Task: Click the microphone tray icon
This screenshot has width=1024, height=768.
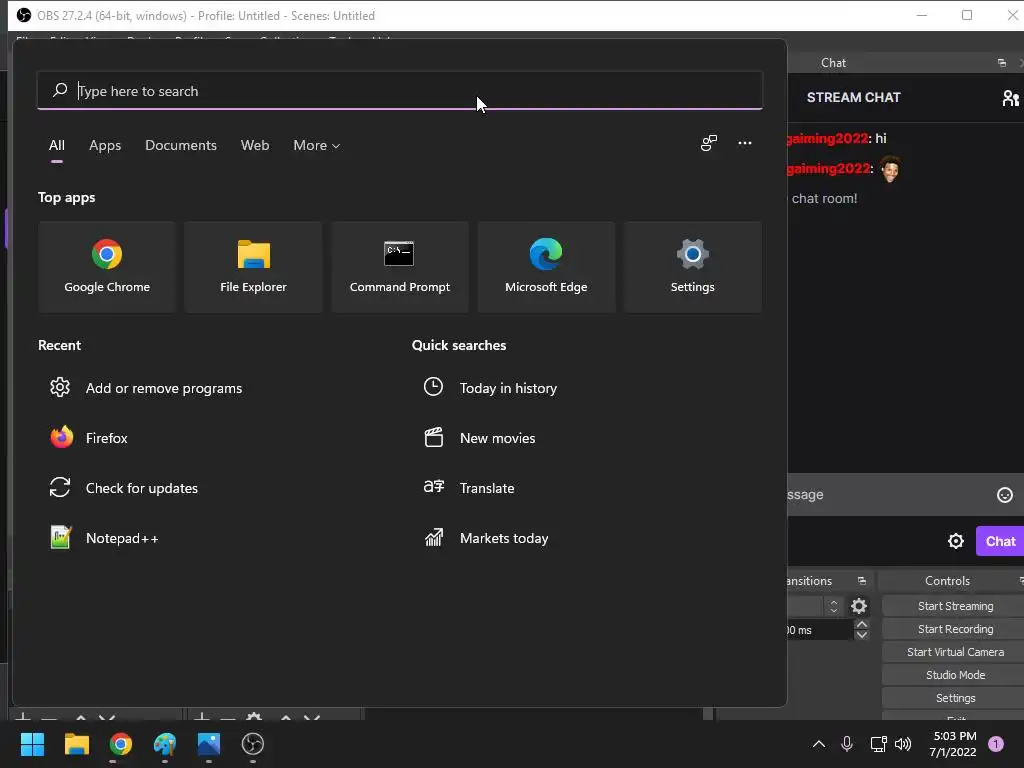Action: click(846, 744)
